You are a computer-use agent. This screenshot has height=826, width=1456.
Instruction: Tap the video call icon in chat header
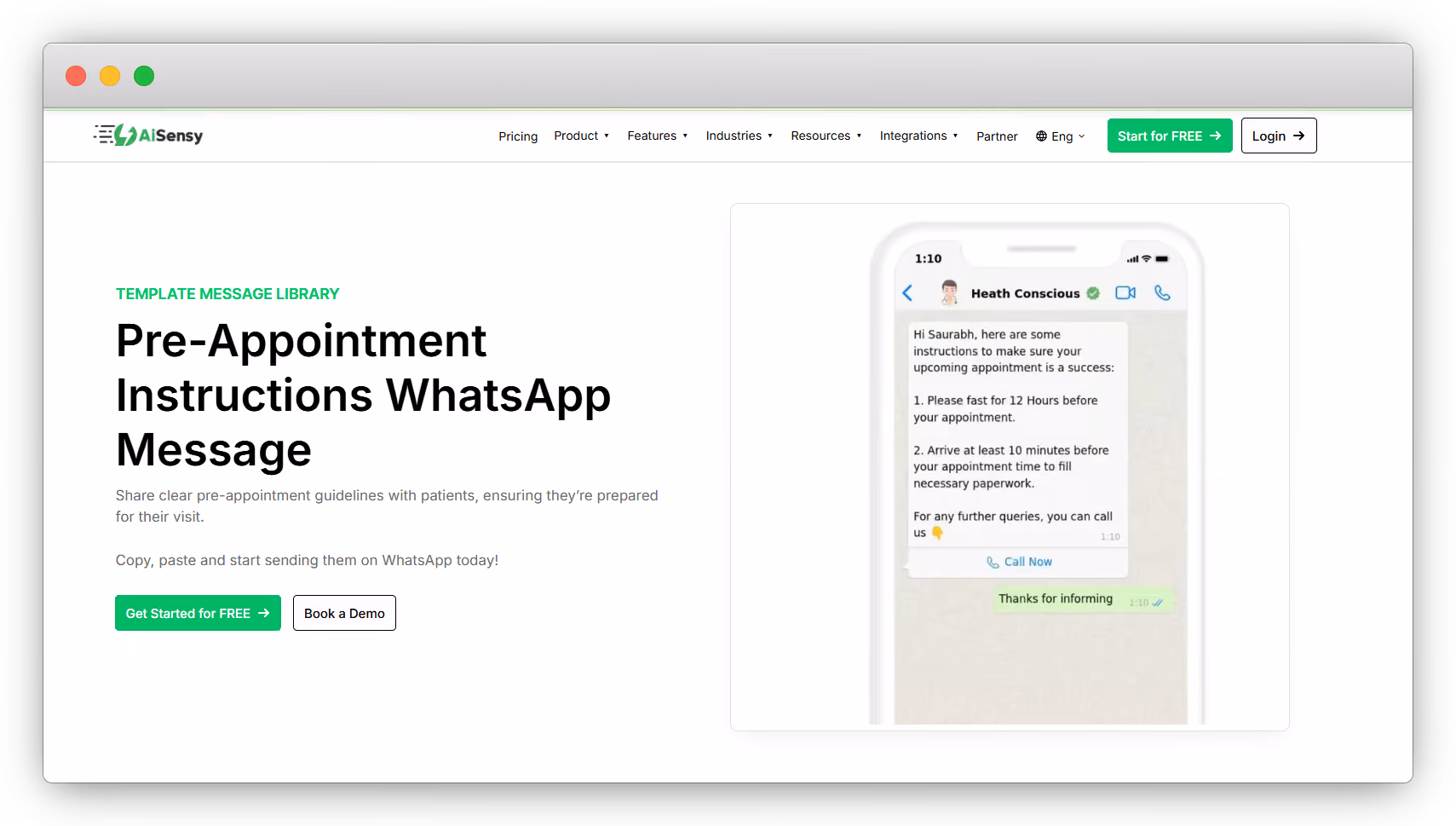1125,292
